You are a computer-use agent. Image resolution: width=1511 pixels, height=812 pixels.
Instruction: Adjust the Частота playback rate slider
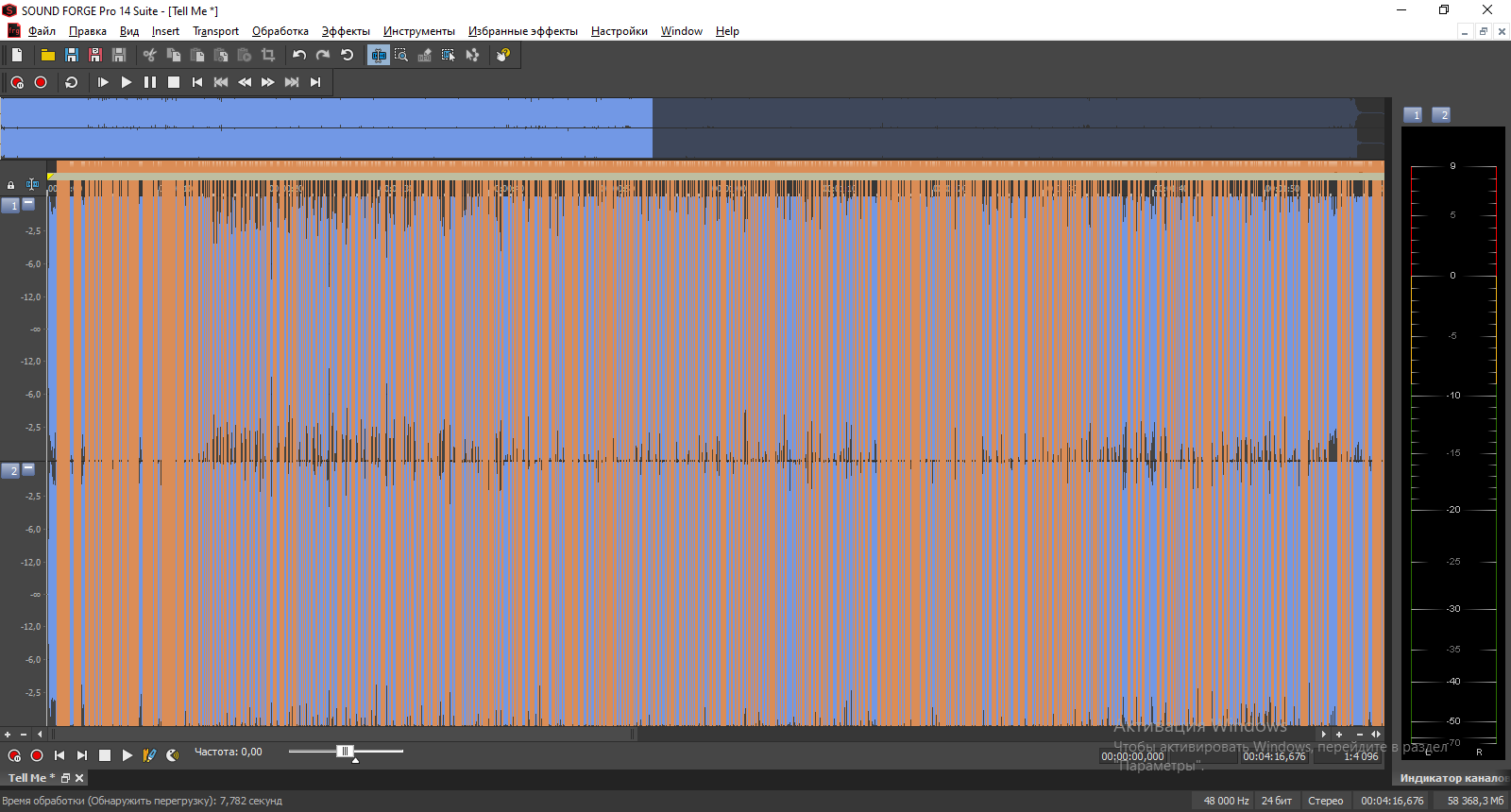point(346,752)
